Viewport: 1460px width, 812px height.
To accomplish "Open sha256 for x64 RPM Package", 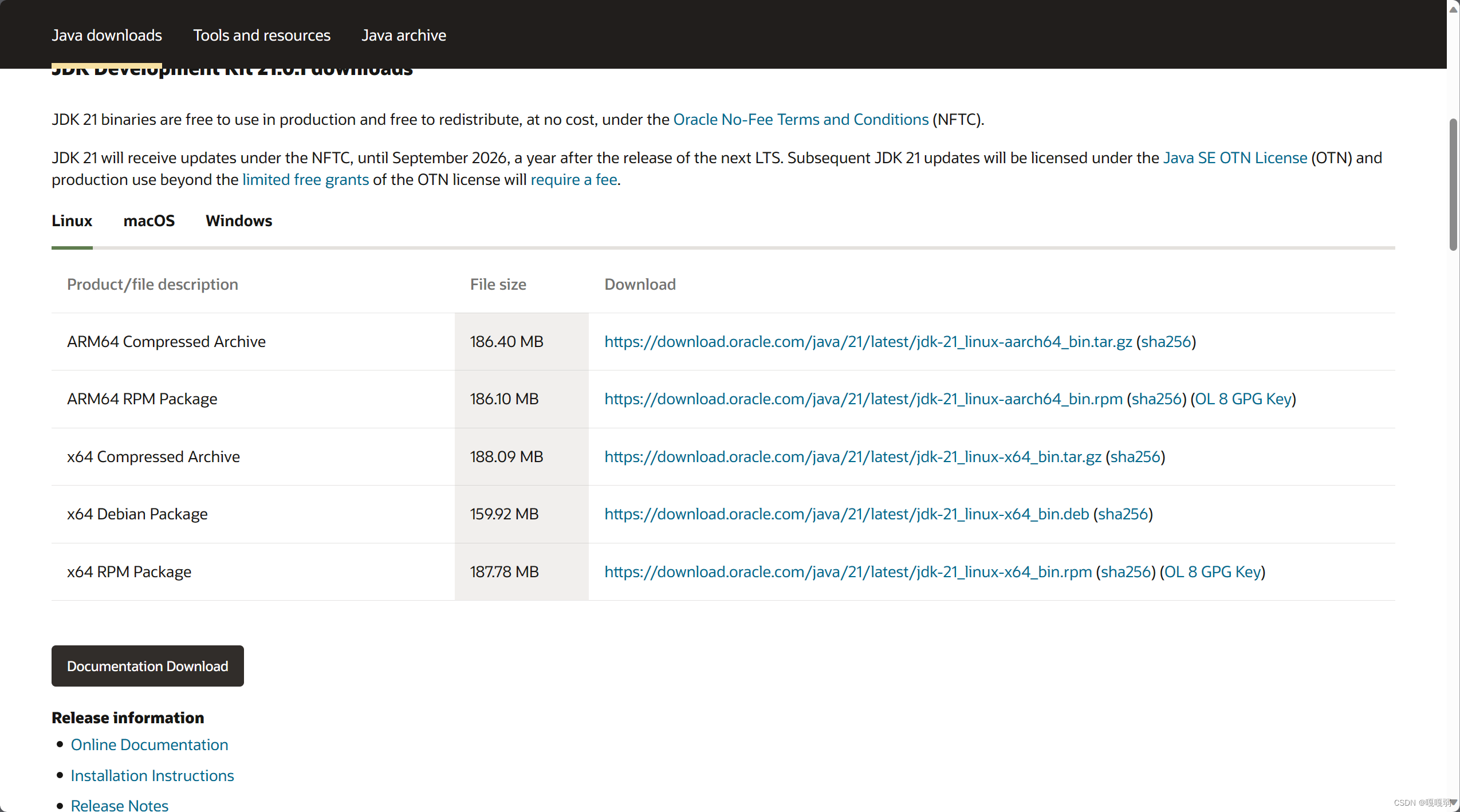I will tap(1126, 572).
